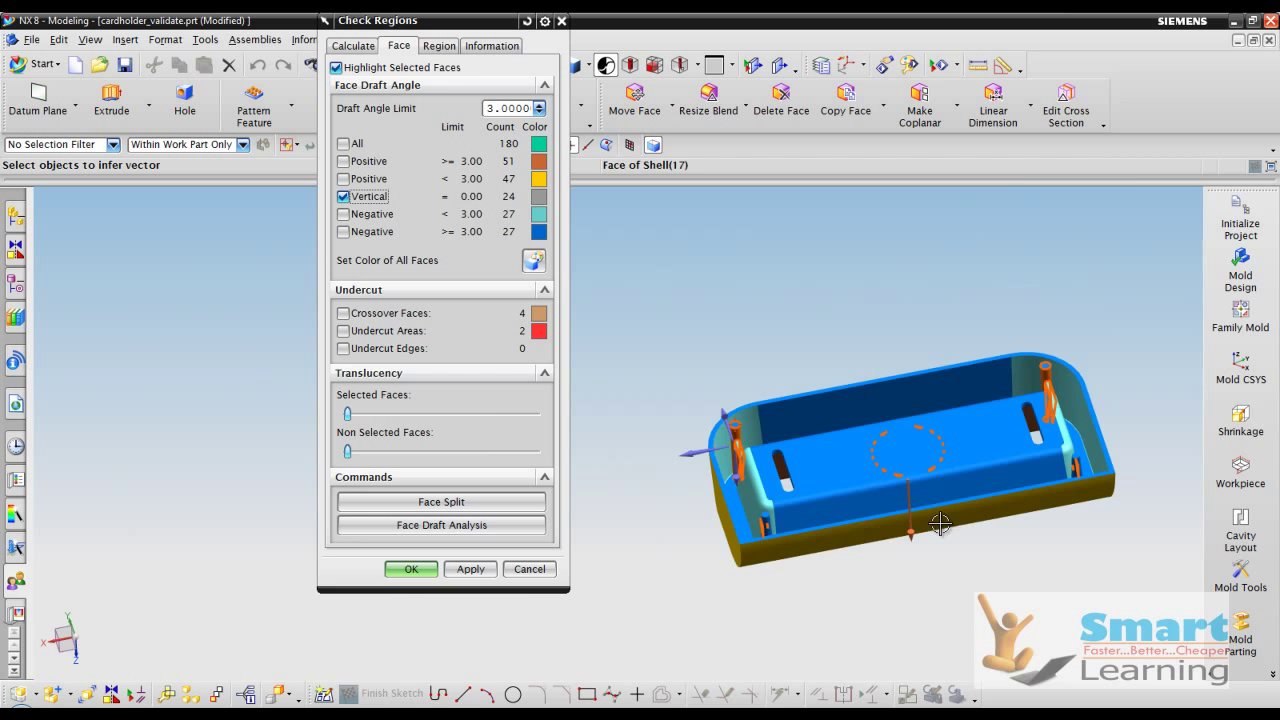Enable the Negative < 3.00 checkbox
The image size is (1280, 720).
(x=343, y=214)
